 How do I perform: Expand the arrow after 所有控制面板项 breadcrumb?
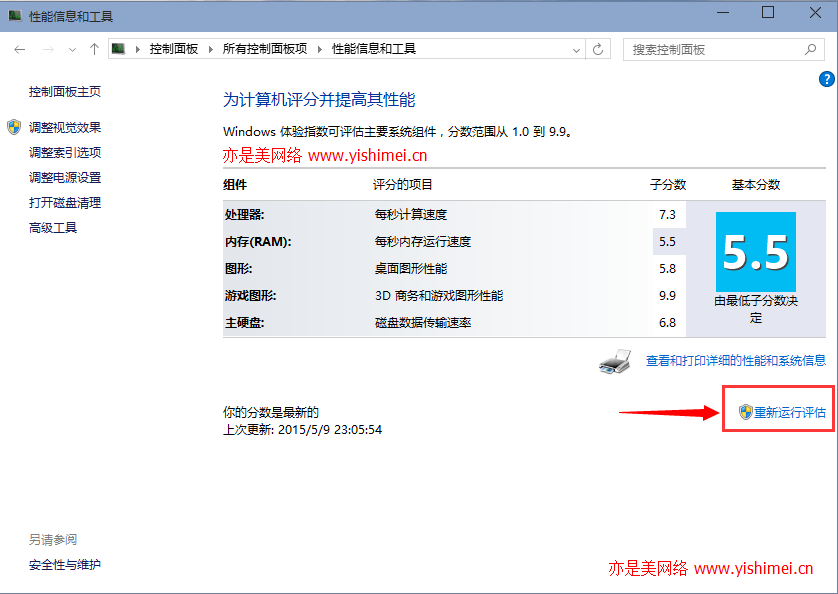coord(320,49)
